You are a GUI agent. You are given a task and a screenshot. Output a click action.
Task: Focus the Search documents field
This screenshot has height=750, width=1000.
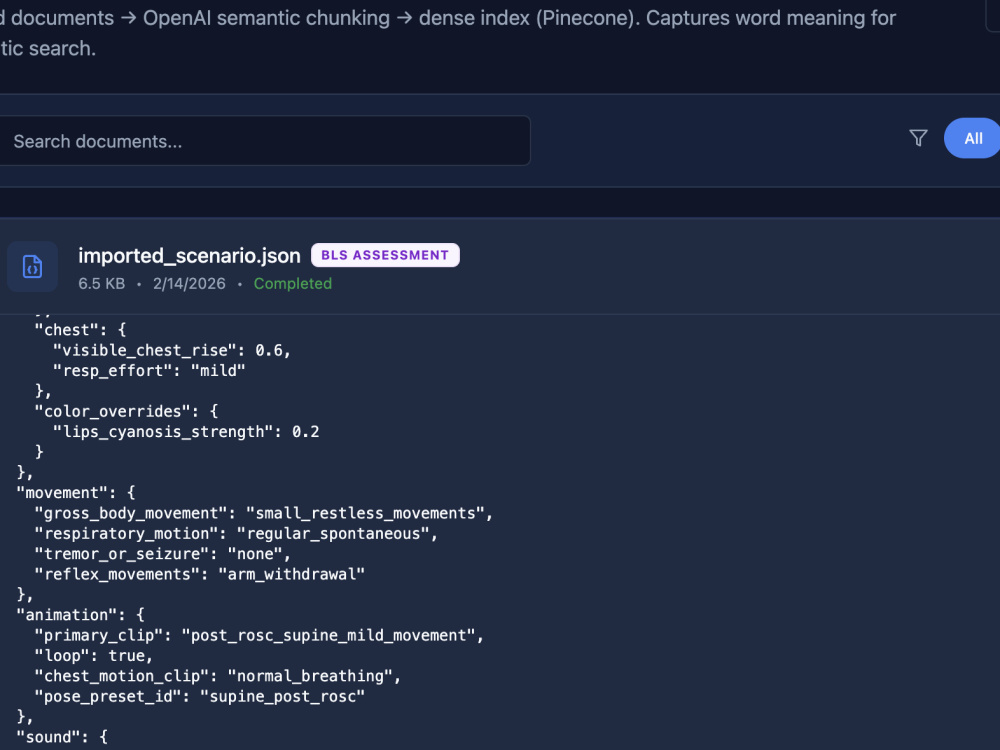click(x=264, y=141)
